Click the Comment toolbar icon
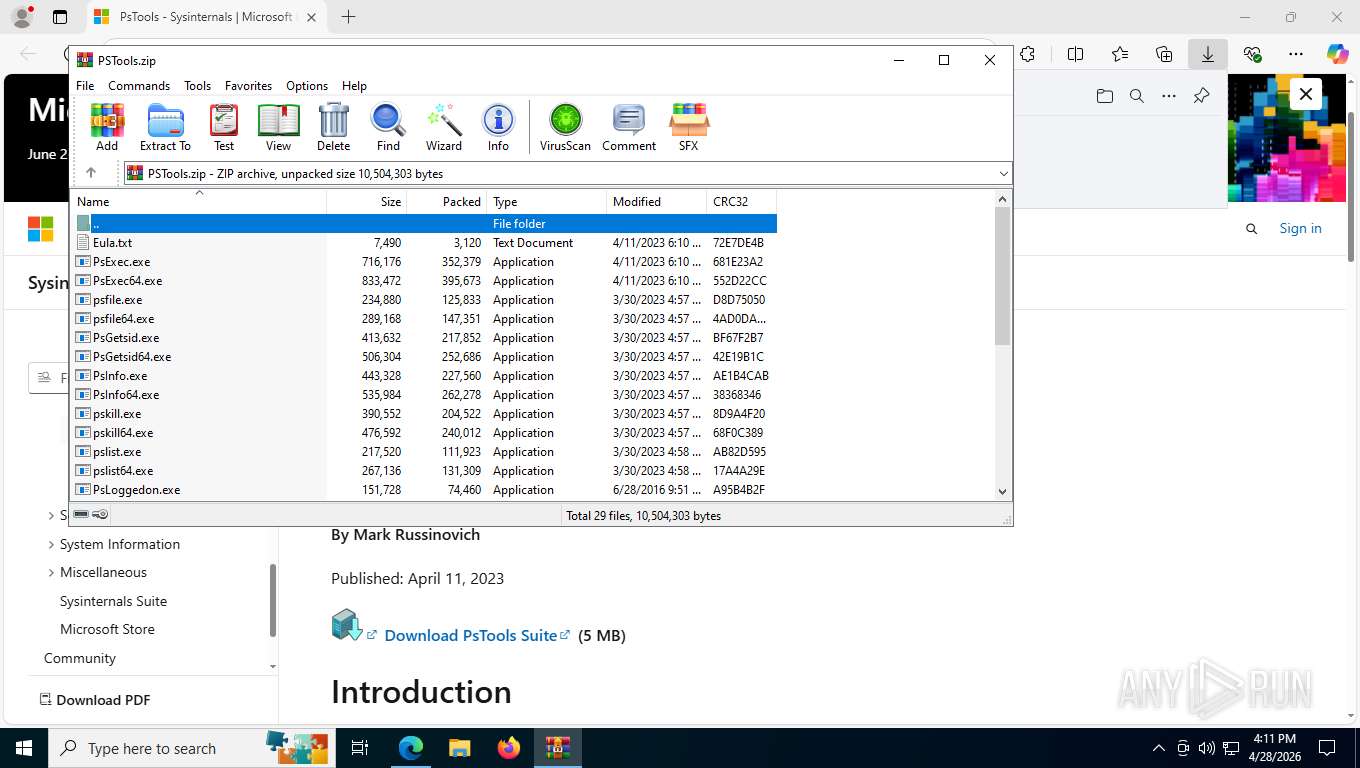 click(629, 127)
